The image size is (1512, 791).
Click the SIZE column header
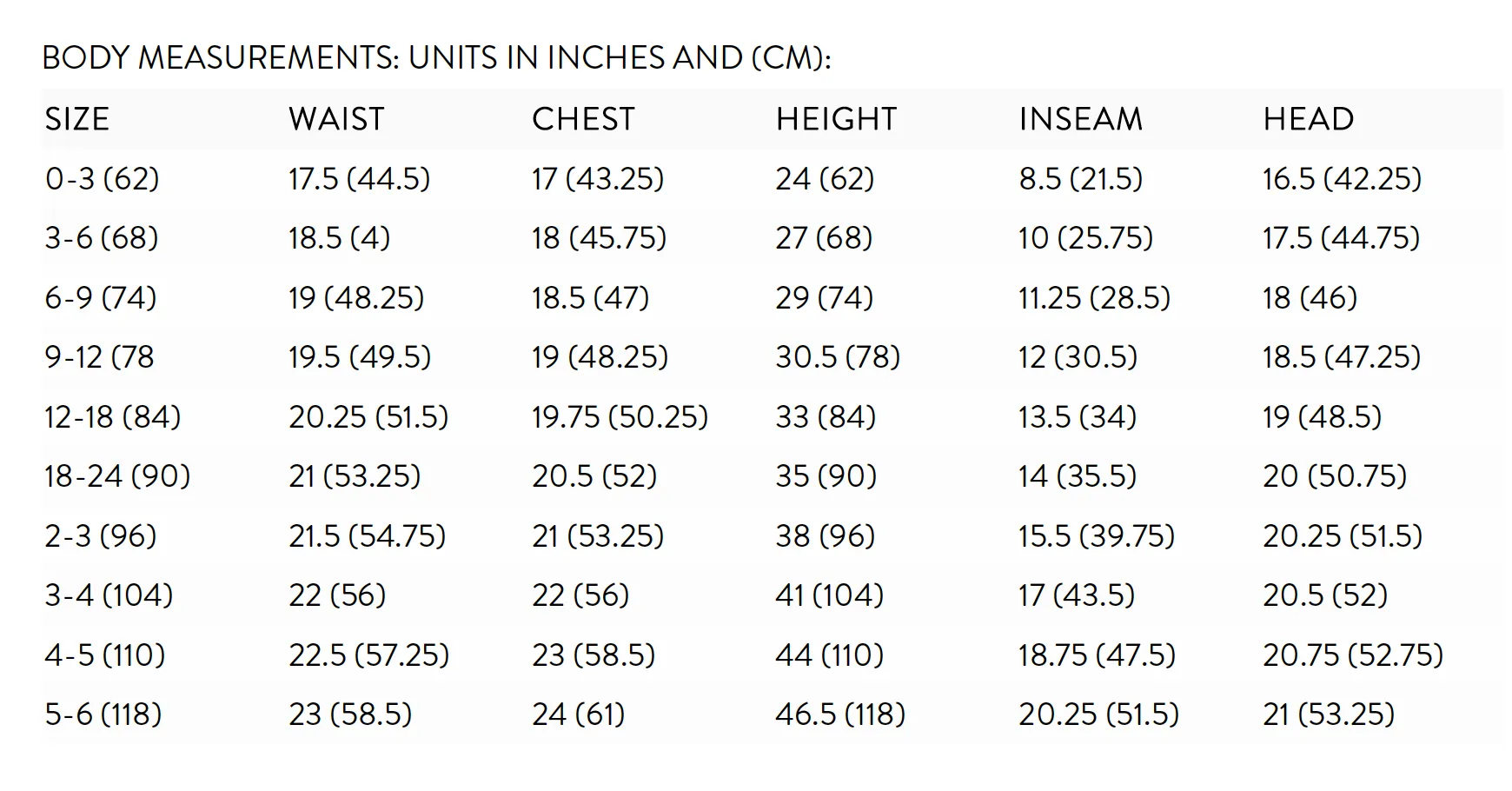point(77,119)
